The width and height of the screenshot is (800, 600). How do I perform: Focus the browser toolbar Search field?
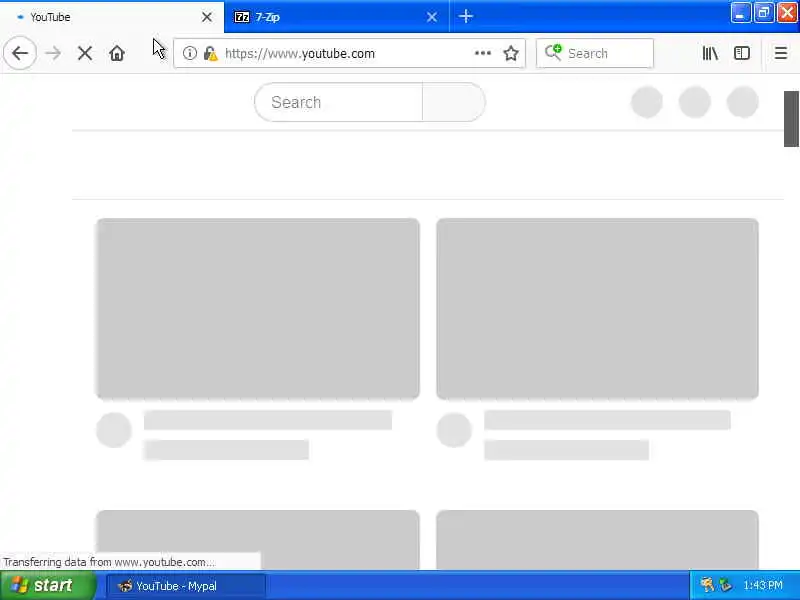595,53
